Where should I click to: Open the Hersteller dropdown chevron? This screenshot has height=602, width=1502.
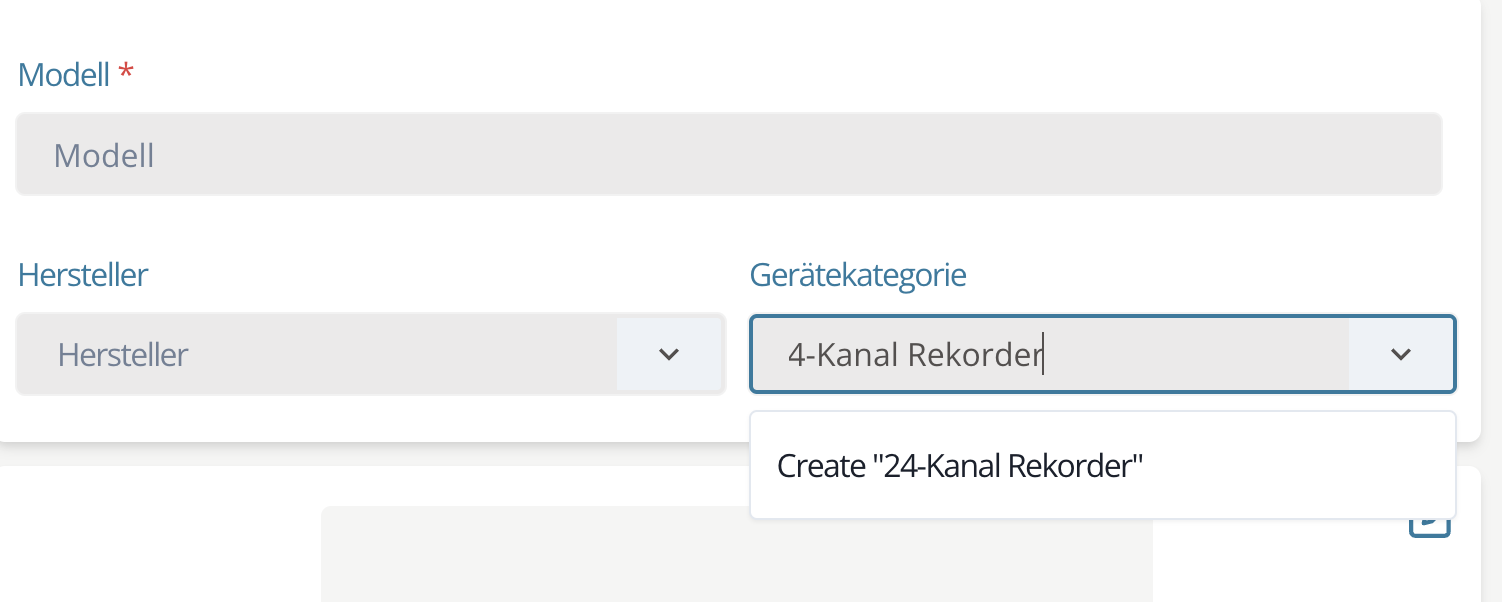pyautogui.click(x=669, y=354)
